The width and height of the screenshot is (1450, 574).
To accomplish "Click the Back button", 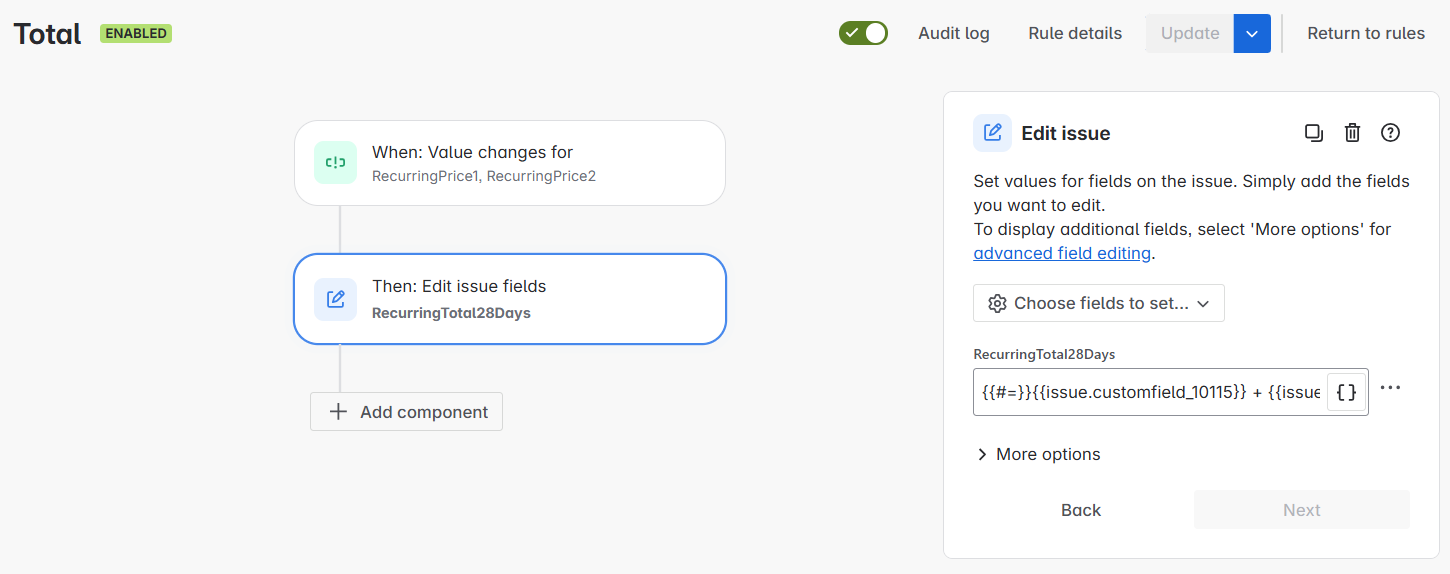I will coord(1081,510).
